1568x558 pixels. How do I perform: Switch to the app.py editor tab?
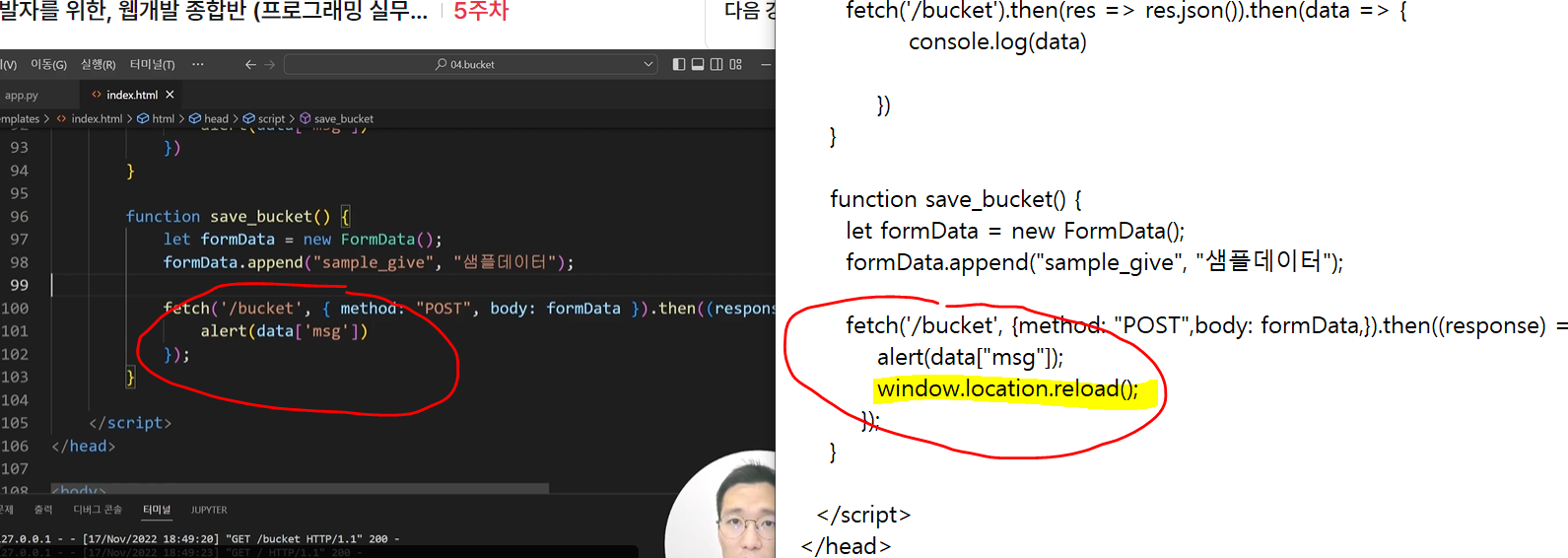(x=21, y=95)
